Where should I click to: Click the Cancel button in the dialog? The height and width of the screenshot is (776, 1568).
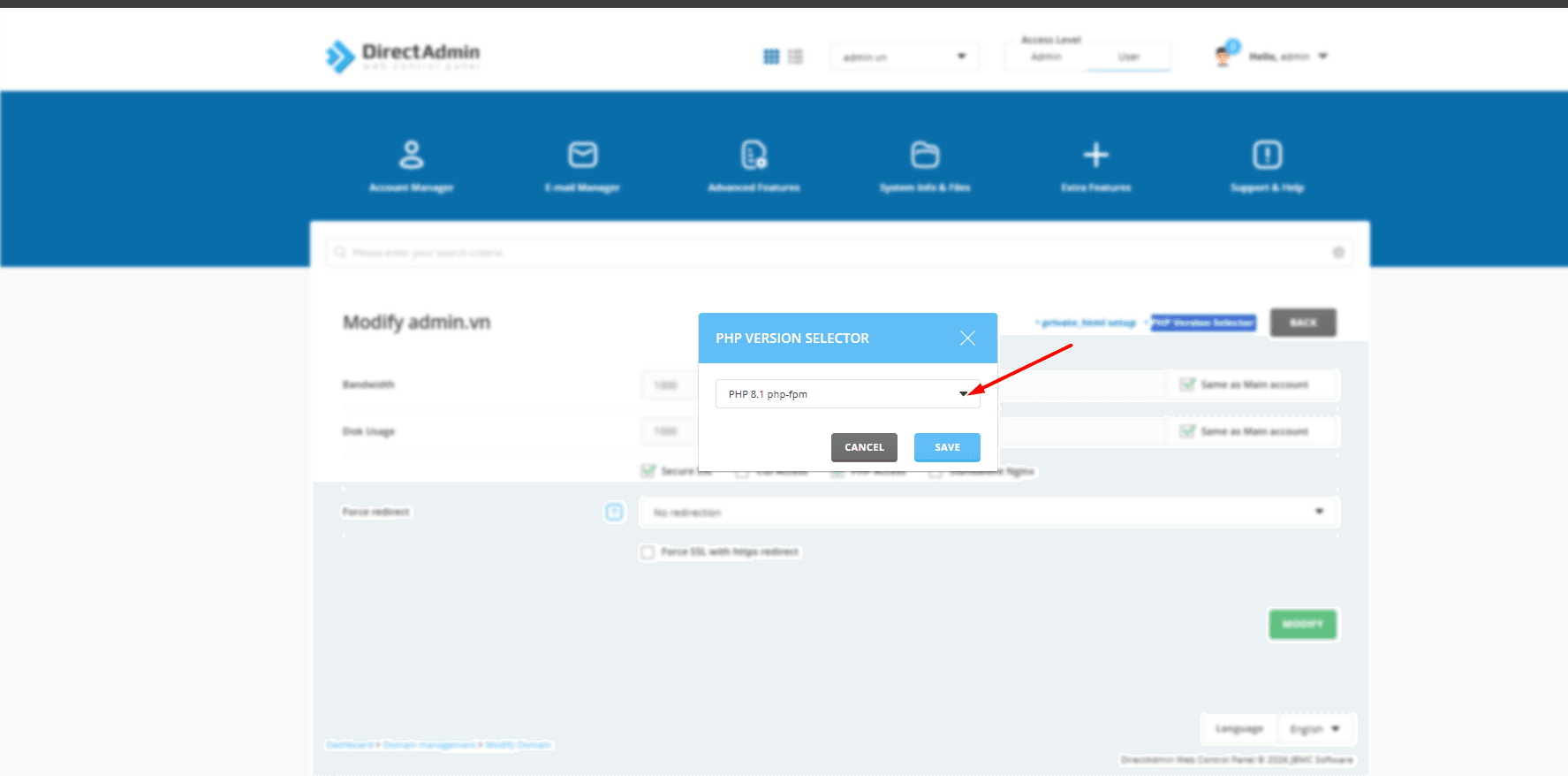(x=864, y=447)
